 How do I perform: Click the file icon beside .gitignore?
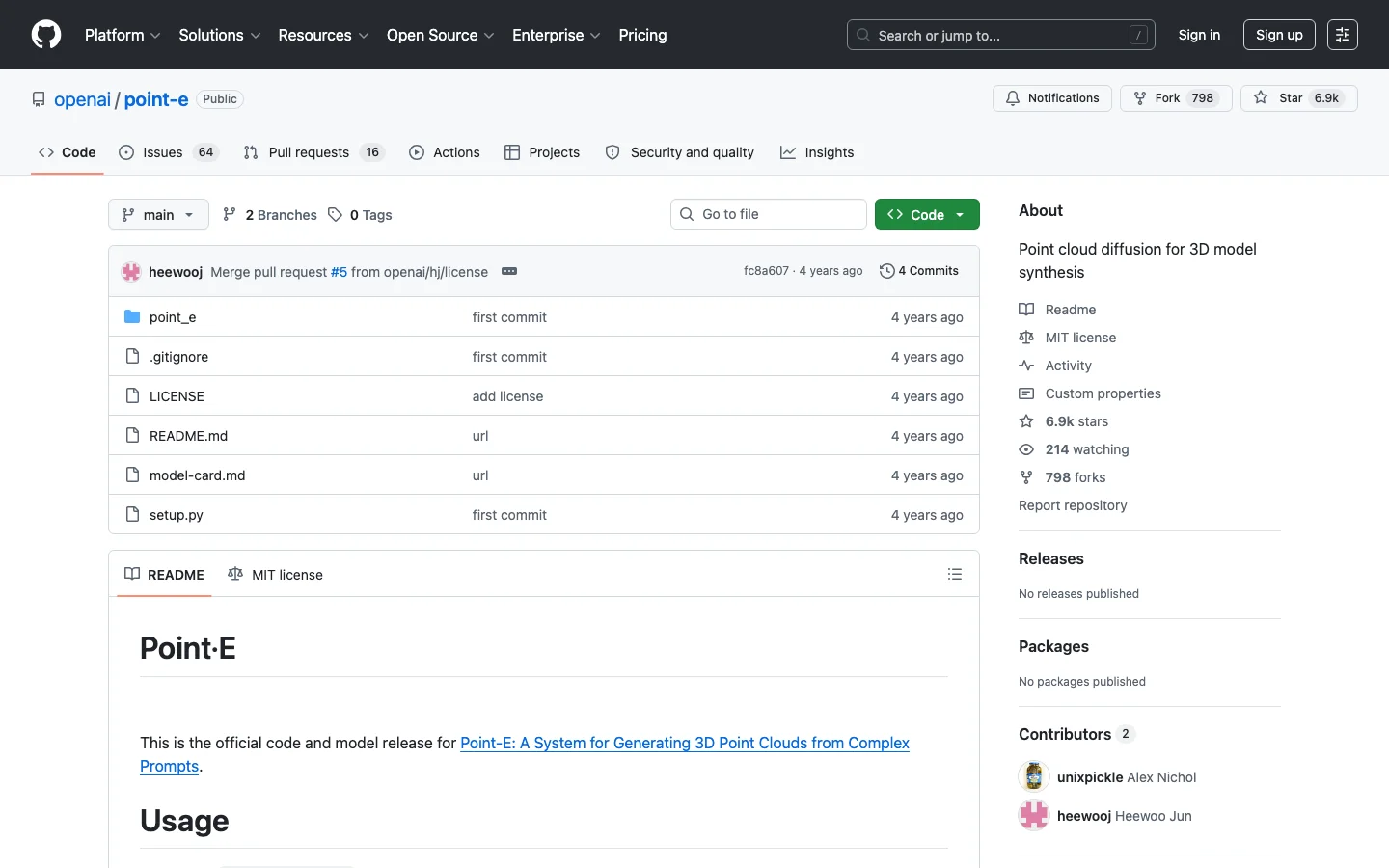pyautogui.click(x=132, y=357)
